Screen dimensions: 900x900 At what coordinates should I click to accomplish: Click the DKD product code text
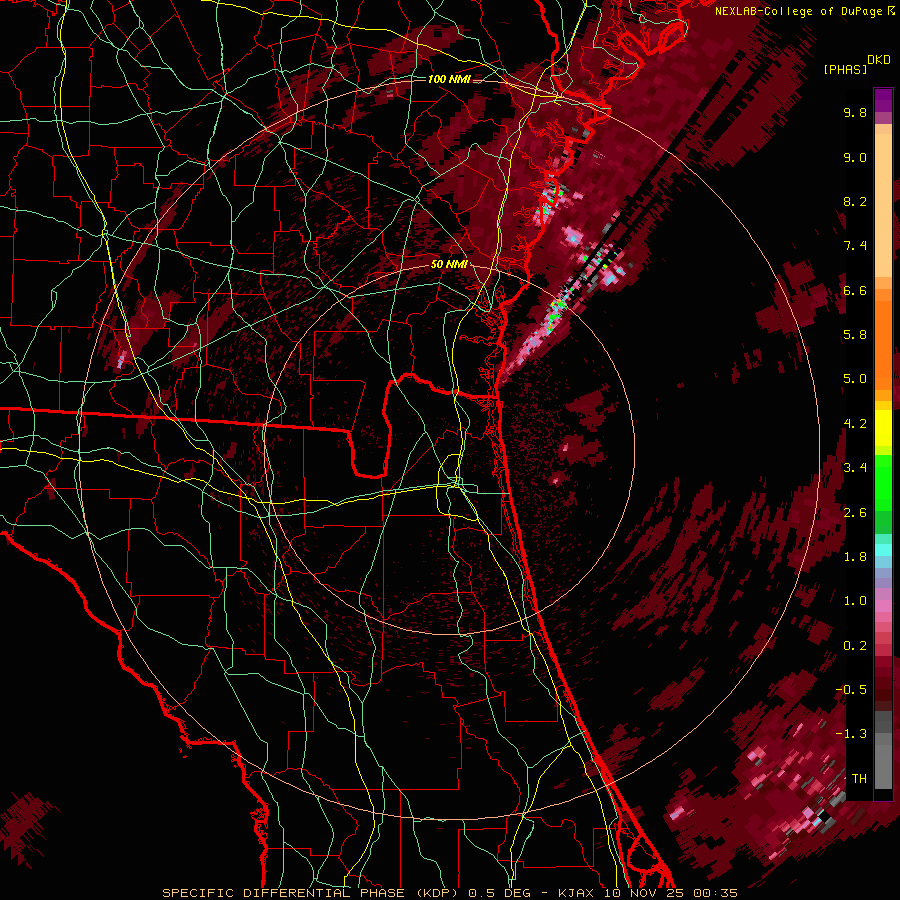(x=879, y=60)
